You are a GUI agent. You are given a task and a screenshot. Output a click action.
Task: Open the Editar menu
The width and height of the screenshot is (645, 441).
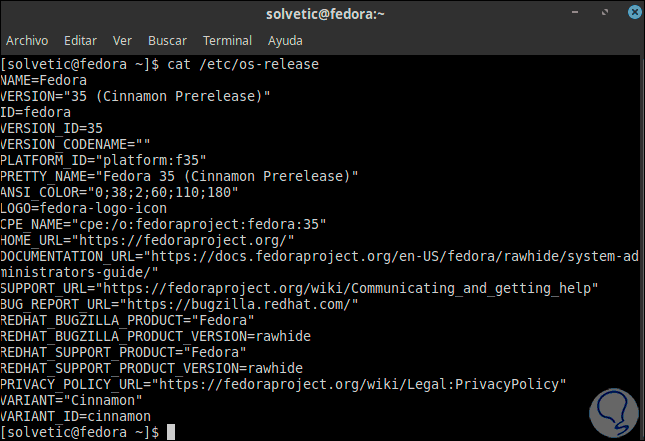[x=80, y=41]
